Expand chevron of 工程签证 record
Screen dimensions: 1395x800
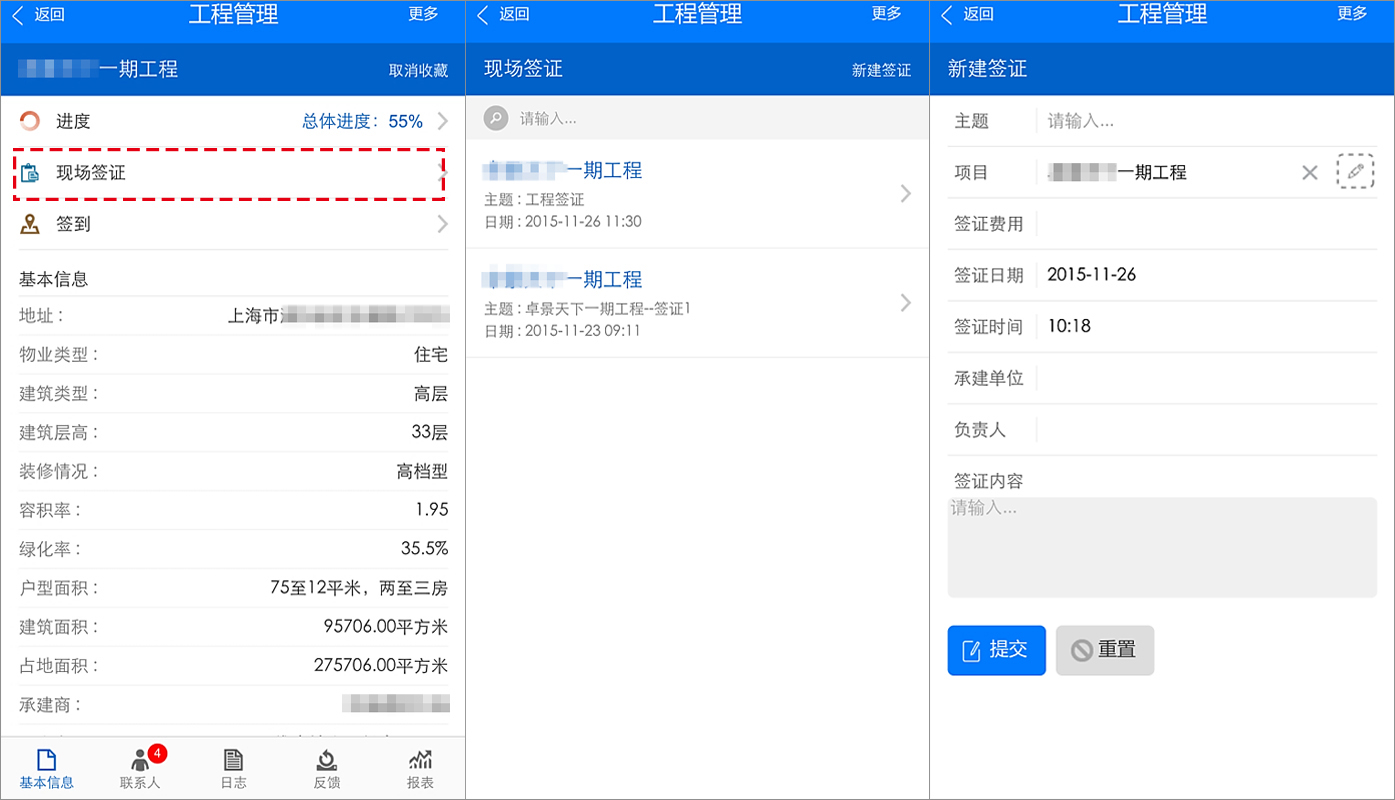coord(906,194)
